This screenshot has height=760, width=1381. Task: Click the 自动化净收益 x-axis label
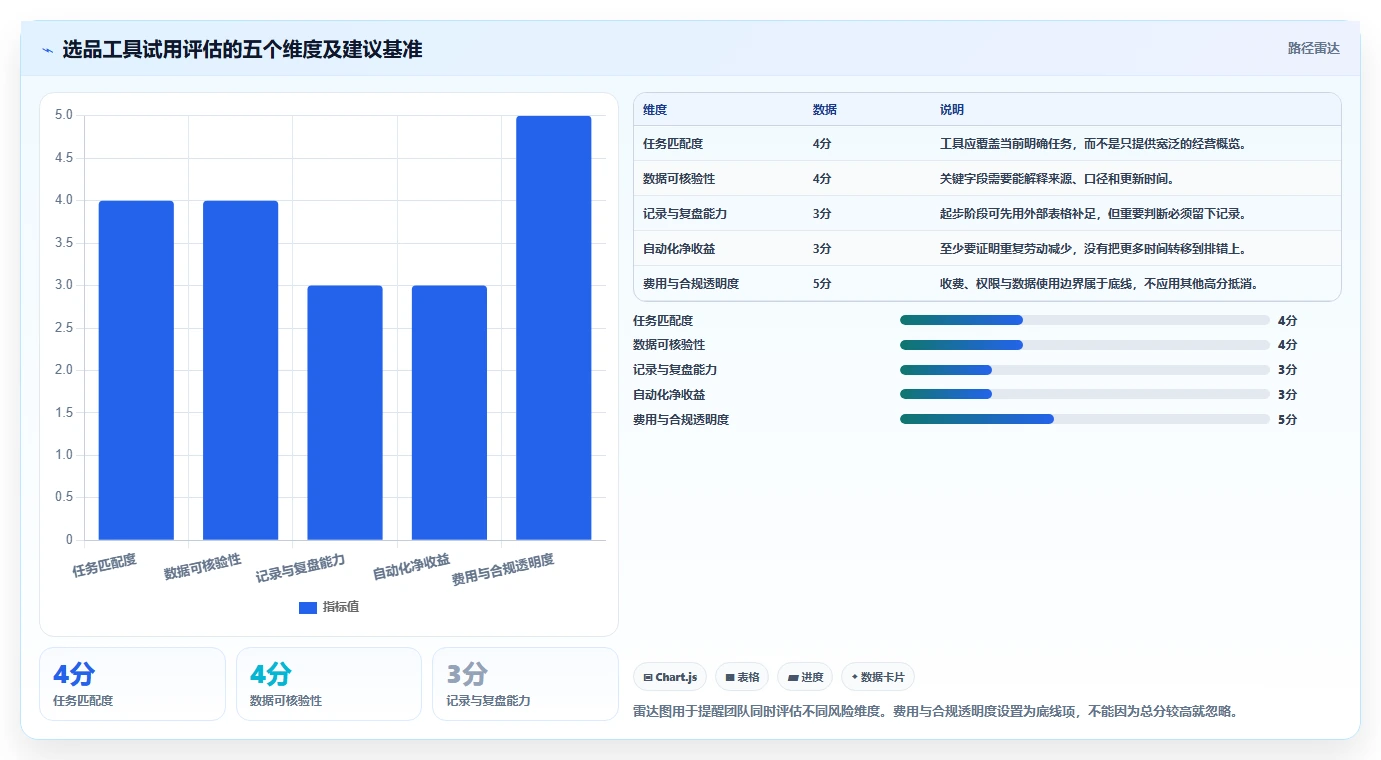tap(411, 567)
